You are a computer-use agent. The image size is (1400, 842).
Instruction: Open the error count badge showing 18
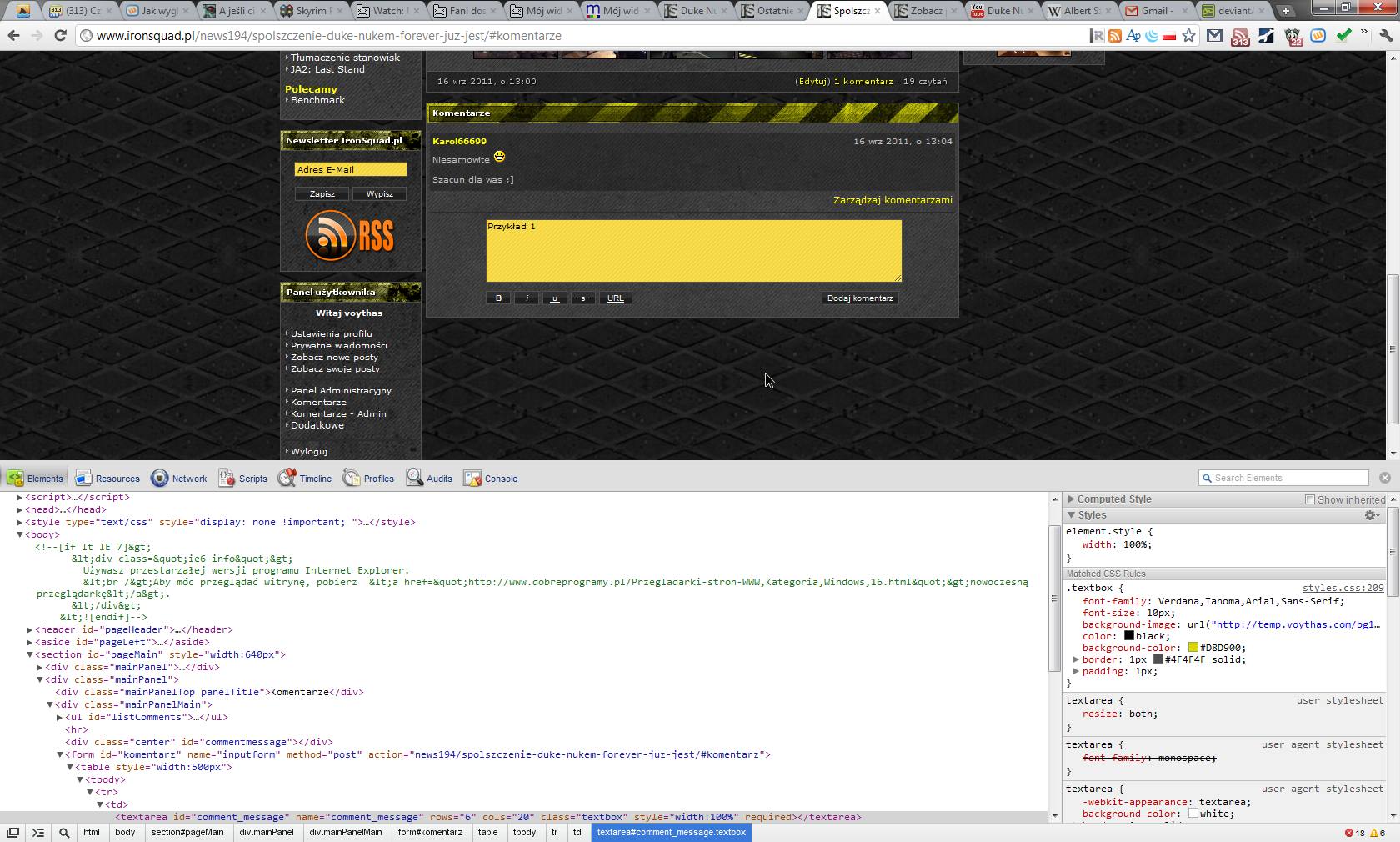point(1355,833)
